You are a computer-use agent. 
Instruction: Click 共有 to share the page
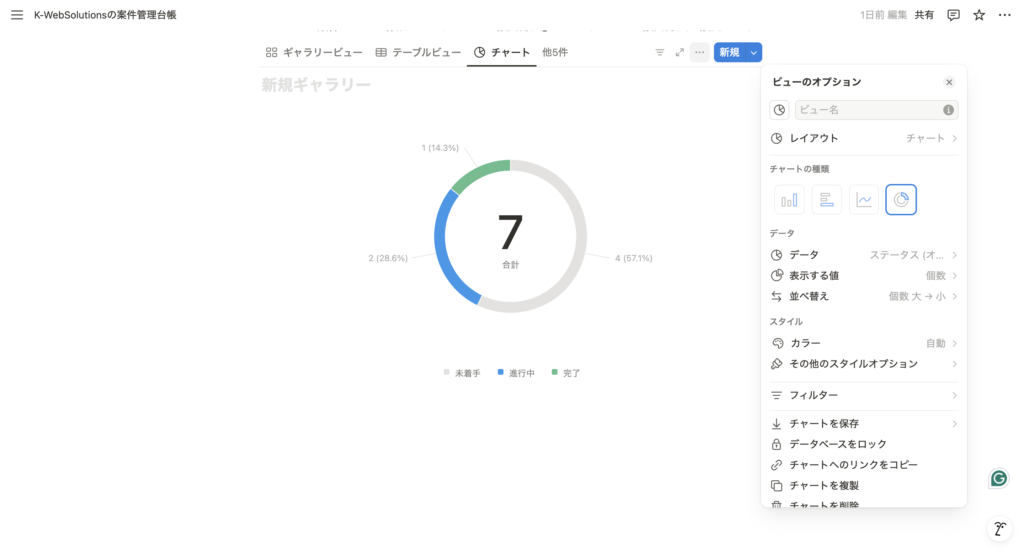pyautogui.click(x=924, y=15)
